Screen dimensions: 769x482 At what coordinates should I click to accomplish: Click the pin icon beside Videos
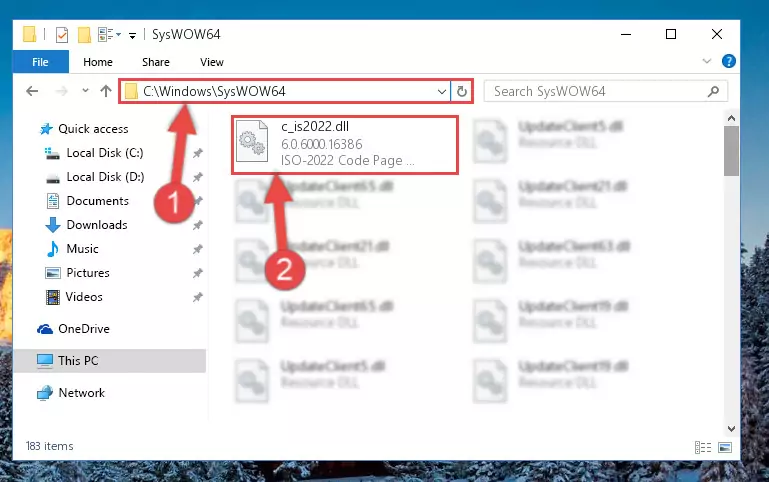pos(198,297)
